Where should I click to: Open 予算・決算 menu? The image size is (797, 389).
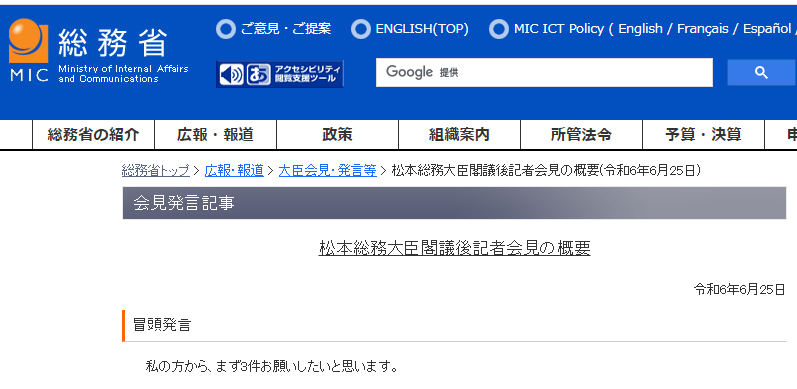(703, 135)
